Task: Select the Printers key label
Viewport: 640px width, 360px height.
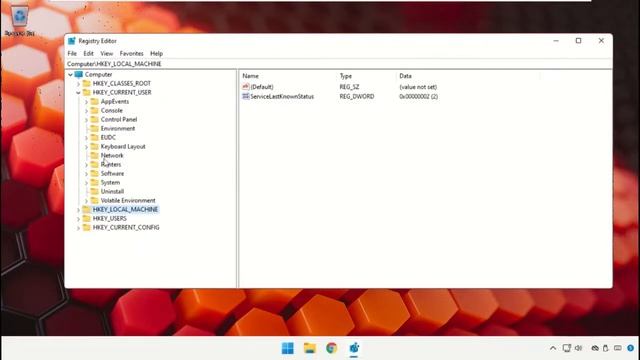Action: [111, 164]
